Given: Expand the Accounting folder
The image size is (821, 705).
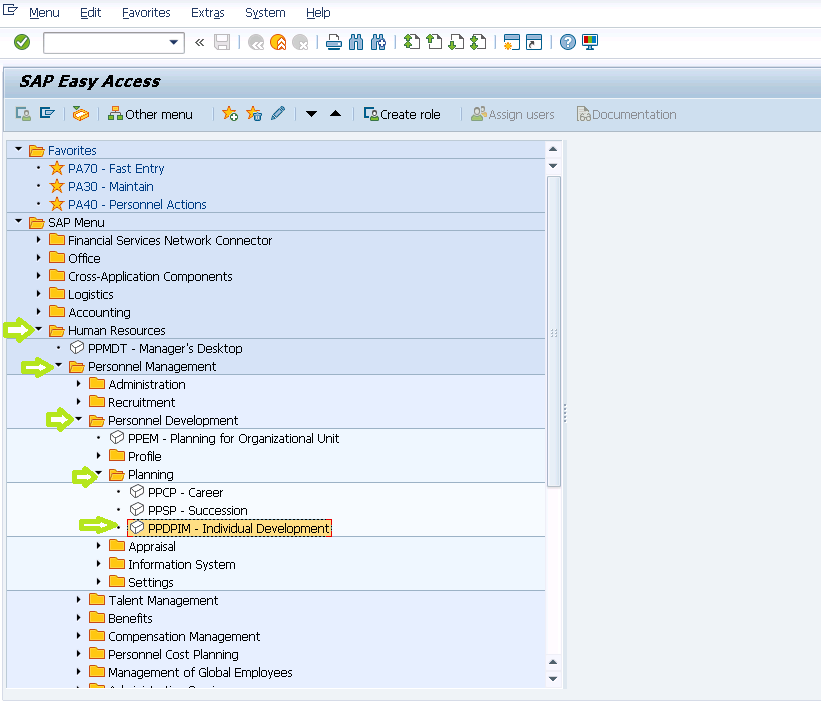Looking at the screenshot, I should click(x=38, y=312).
